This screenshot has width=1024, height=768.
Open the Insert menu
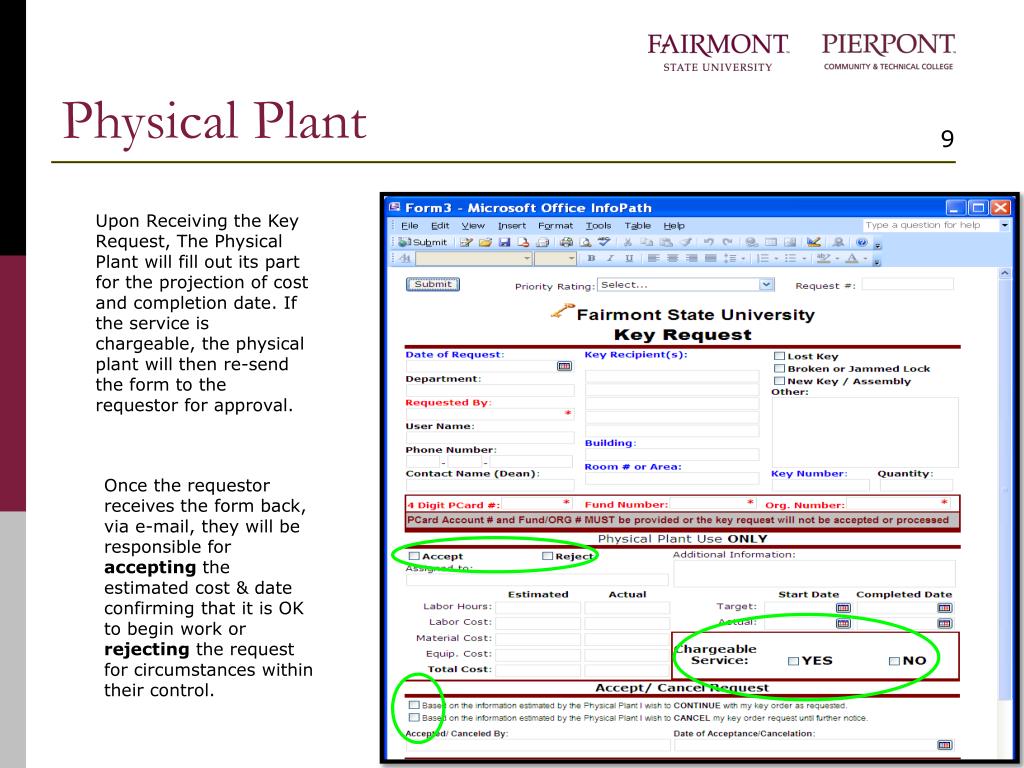click(x=511, y=225)
